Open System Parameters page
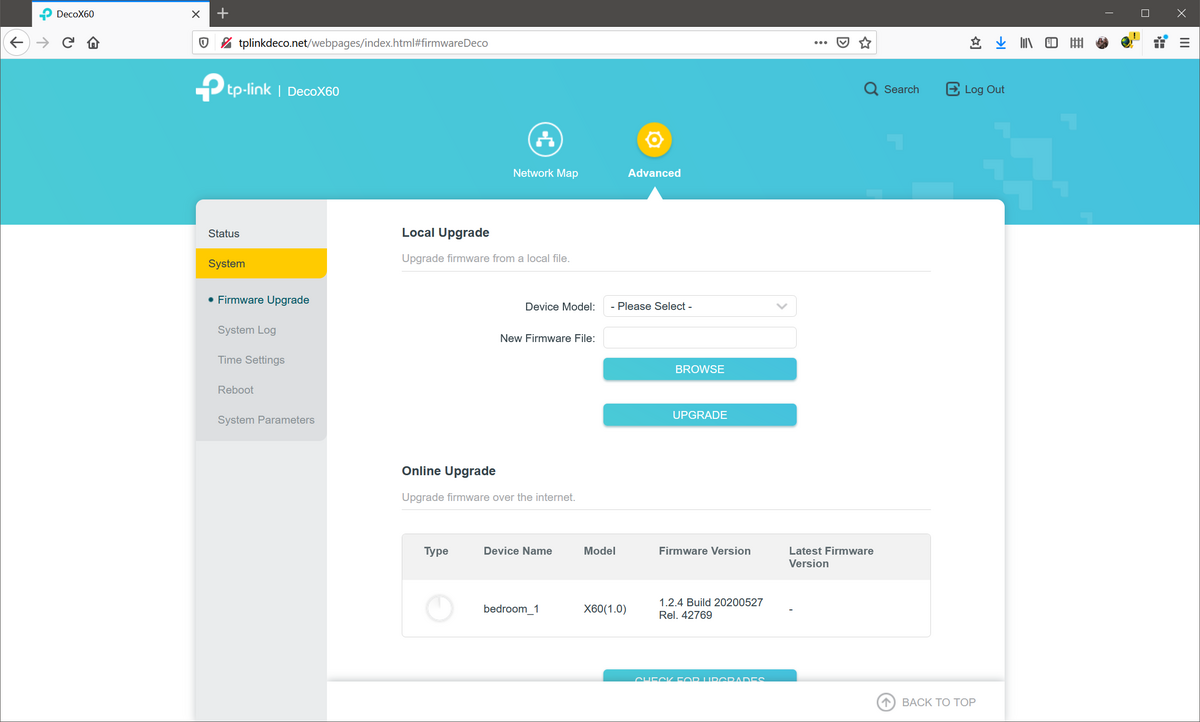The height and width of the screenshot is (722, 1200). coord(266,420)
